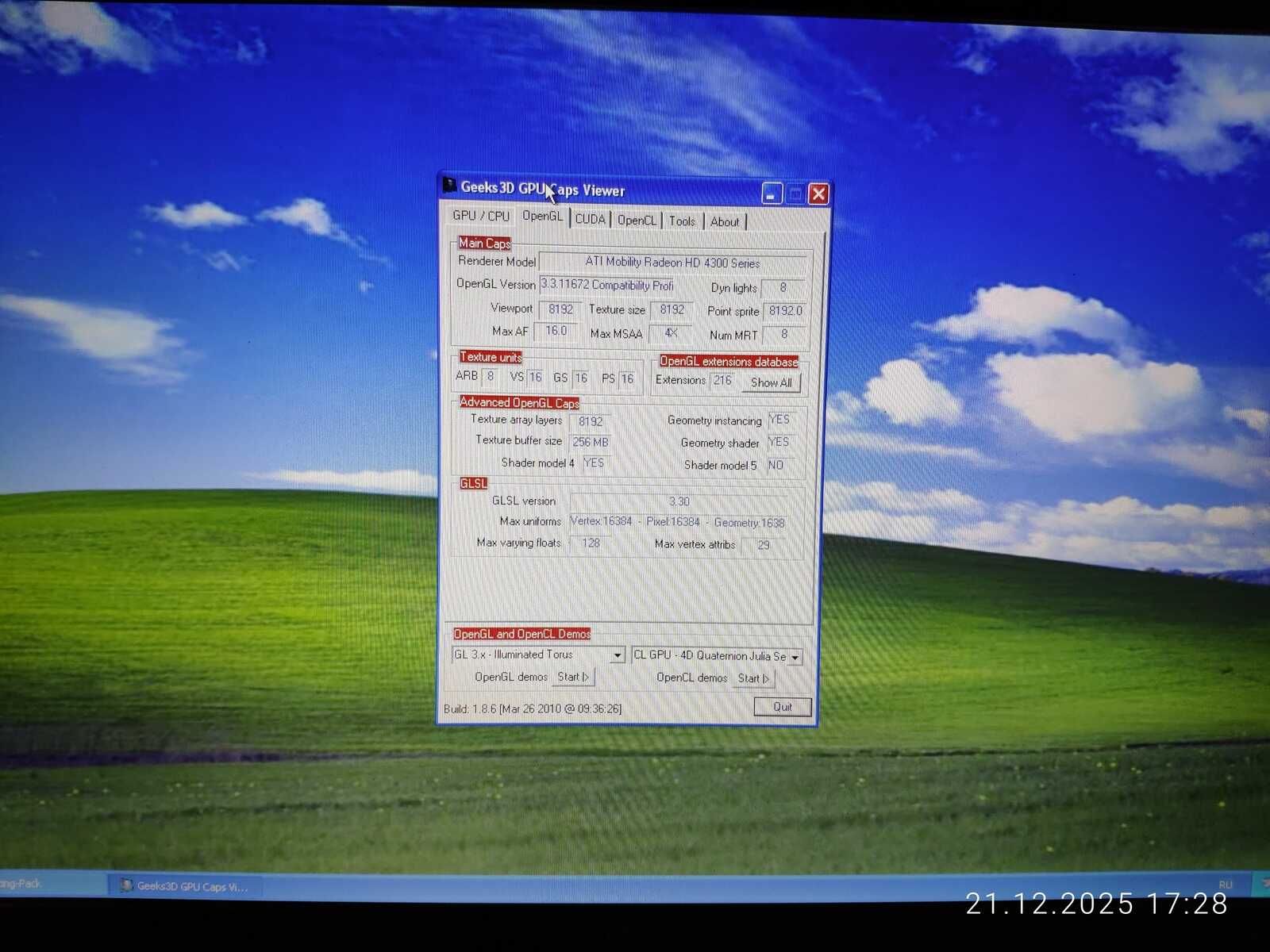Expand the GL 3.x Illuminated Torus dropdown
1270x952 pixels.
[x=617, y=655]
